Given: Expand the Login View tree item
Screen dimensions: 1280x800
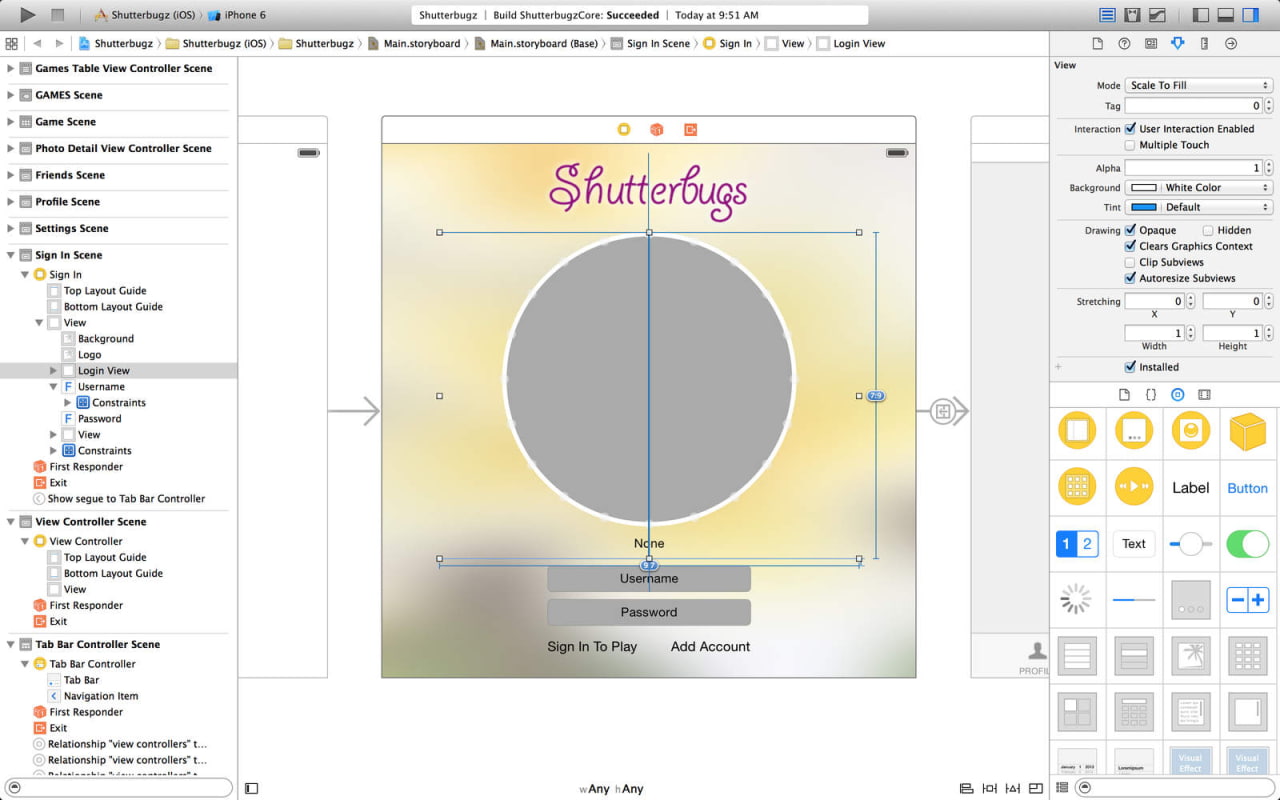Looking at the screenshot, I should 54,371.
